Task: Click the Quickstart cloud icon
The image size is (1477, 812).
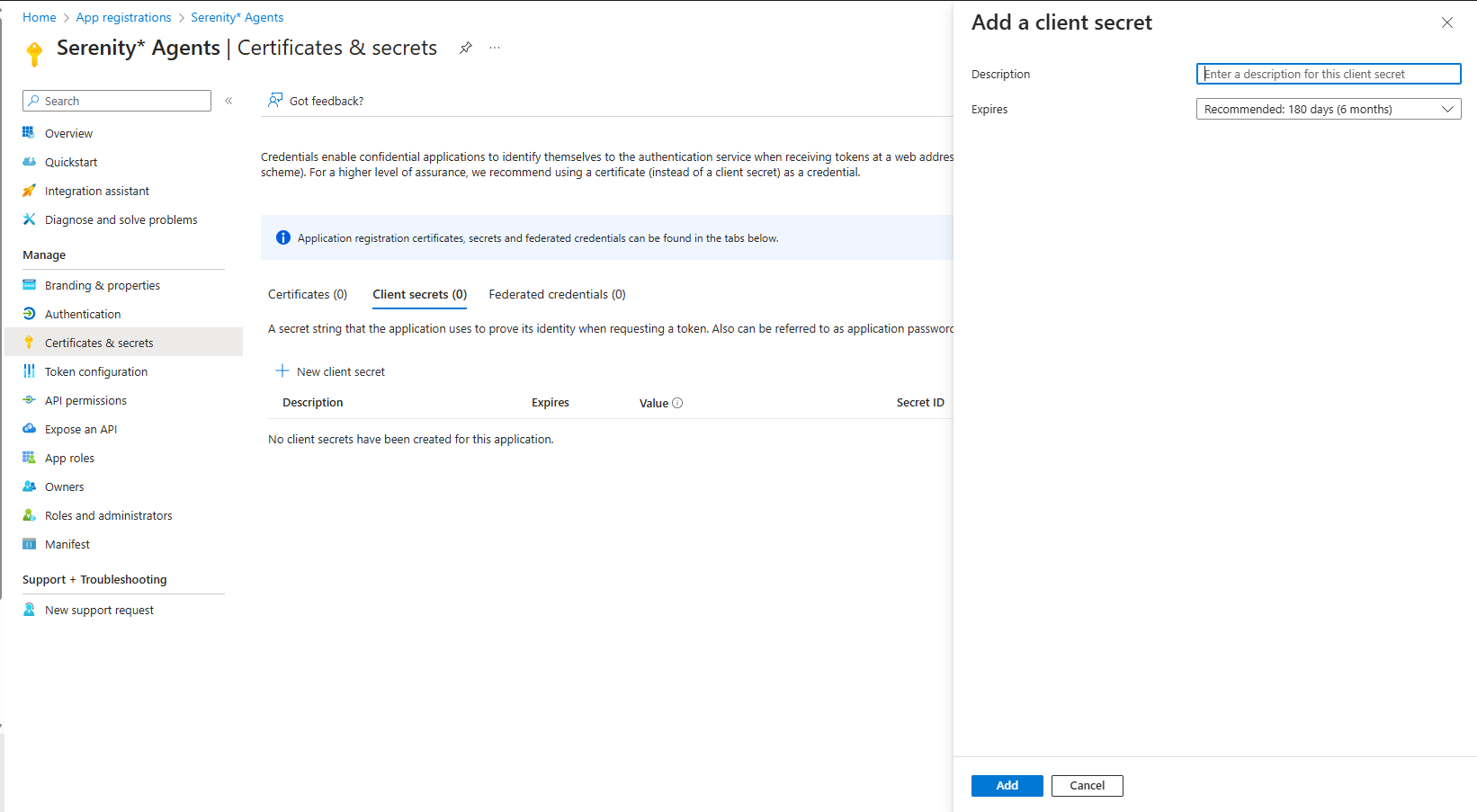Action: point(29,162)
